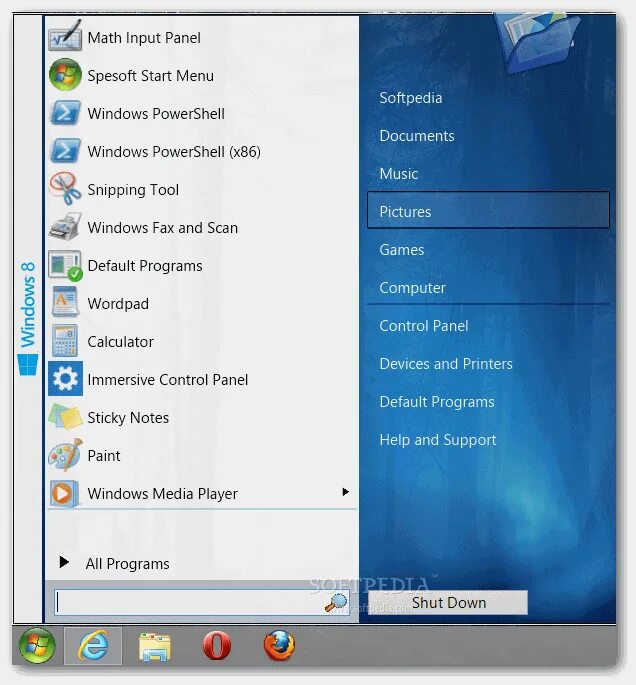The width and height of the screenshot is (636, 685).
Task: Click the Snipping Tool label
Action: pos(133,190)
